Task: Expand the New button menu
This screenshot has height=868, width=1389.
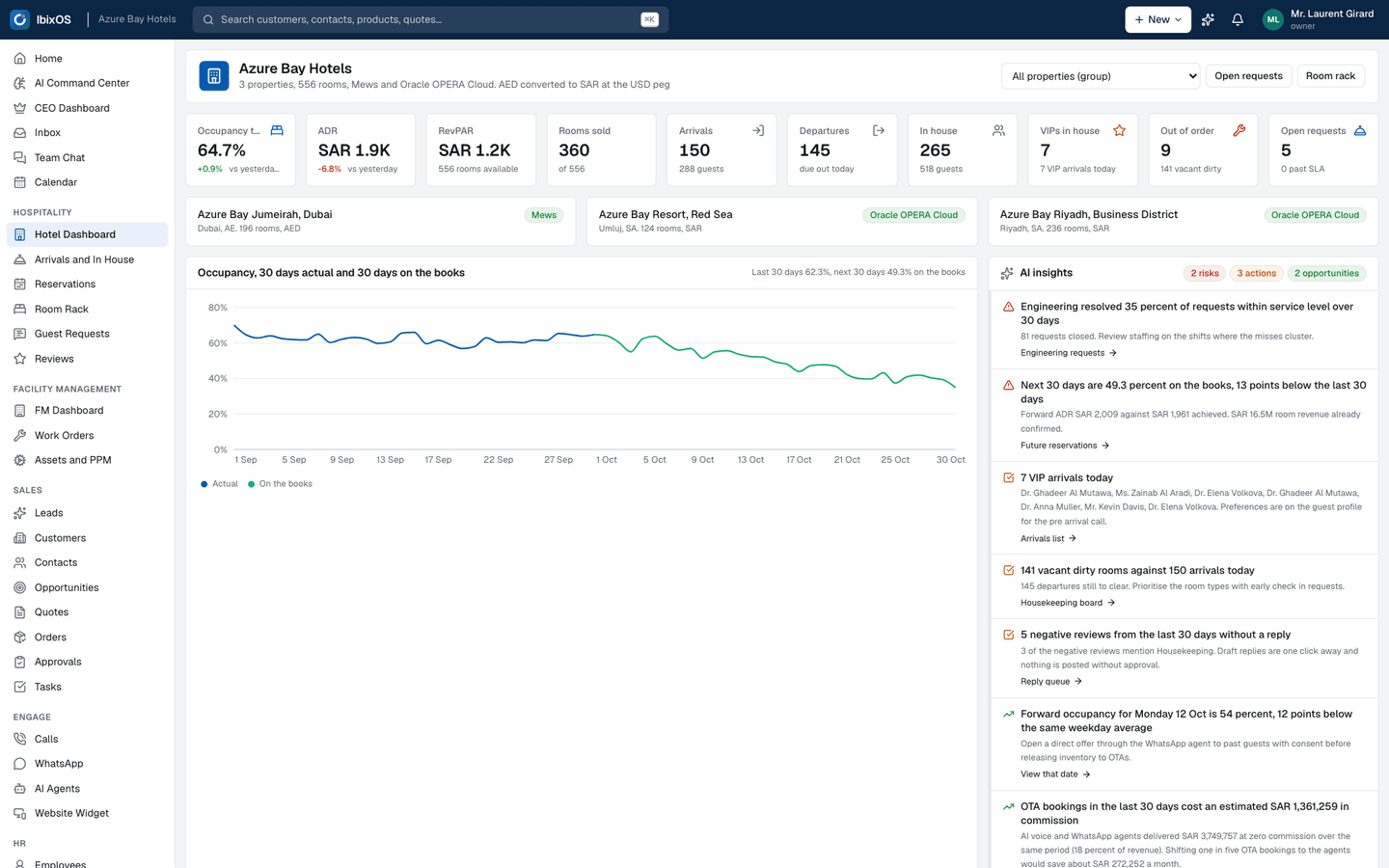Action: pyautogui.click(x=1157, y=19)
